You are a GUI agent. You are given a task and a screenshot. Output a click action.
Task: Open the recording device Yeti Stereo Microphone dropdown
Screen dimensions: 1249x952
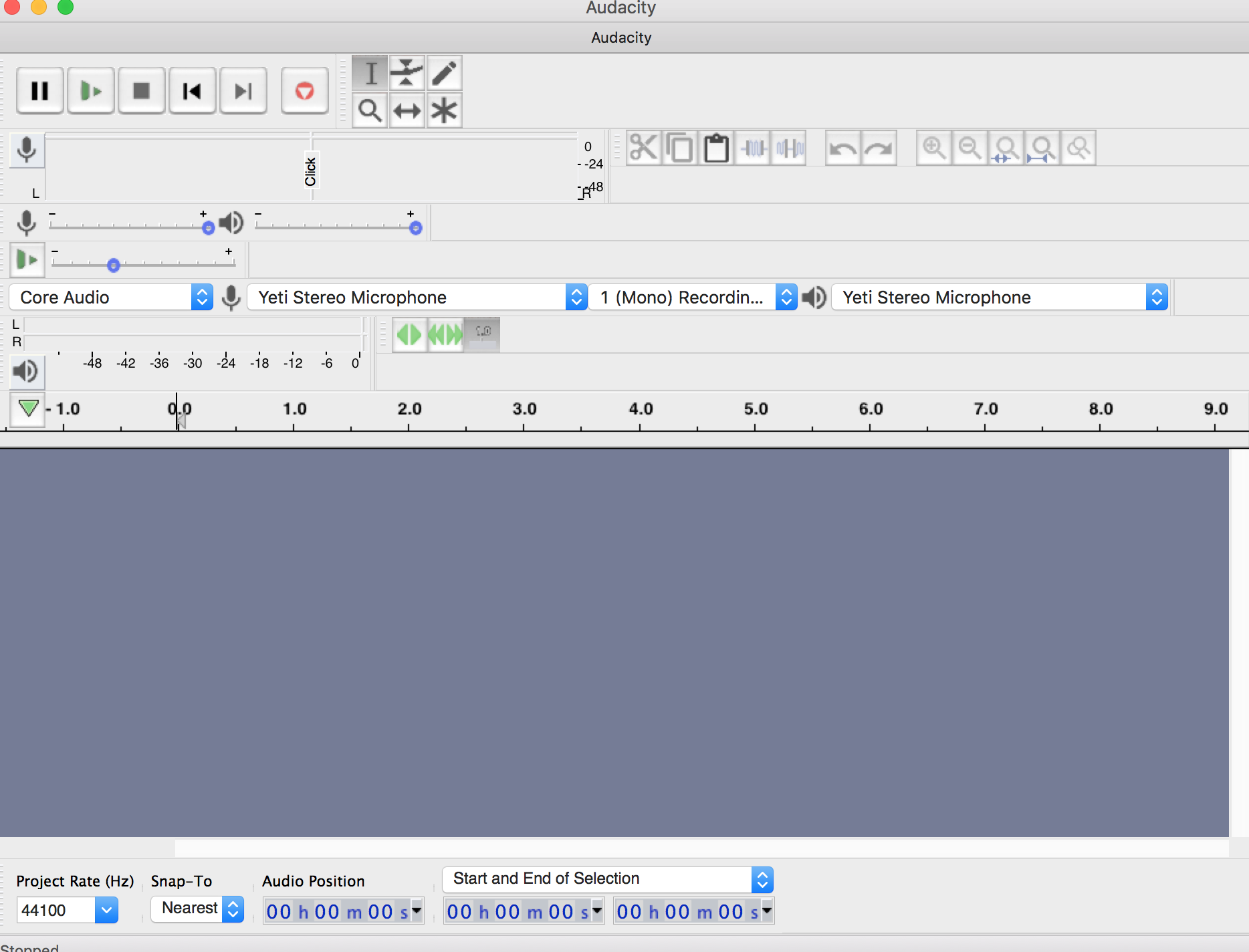417,297
